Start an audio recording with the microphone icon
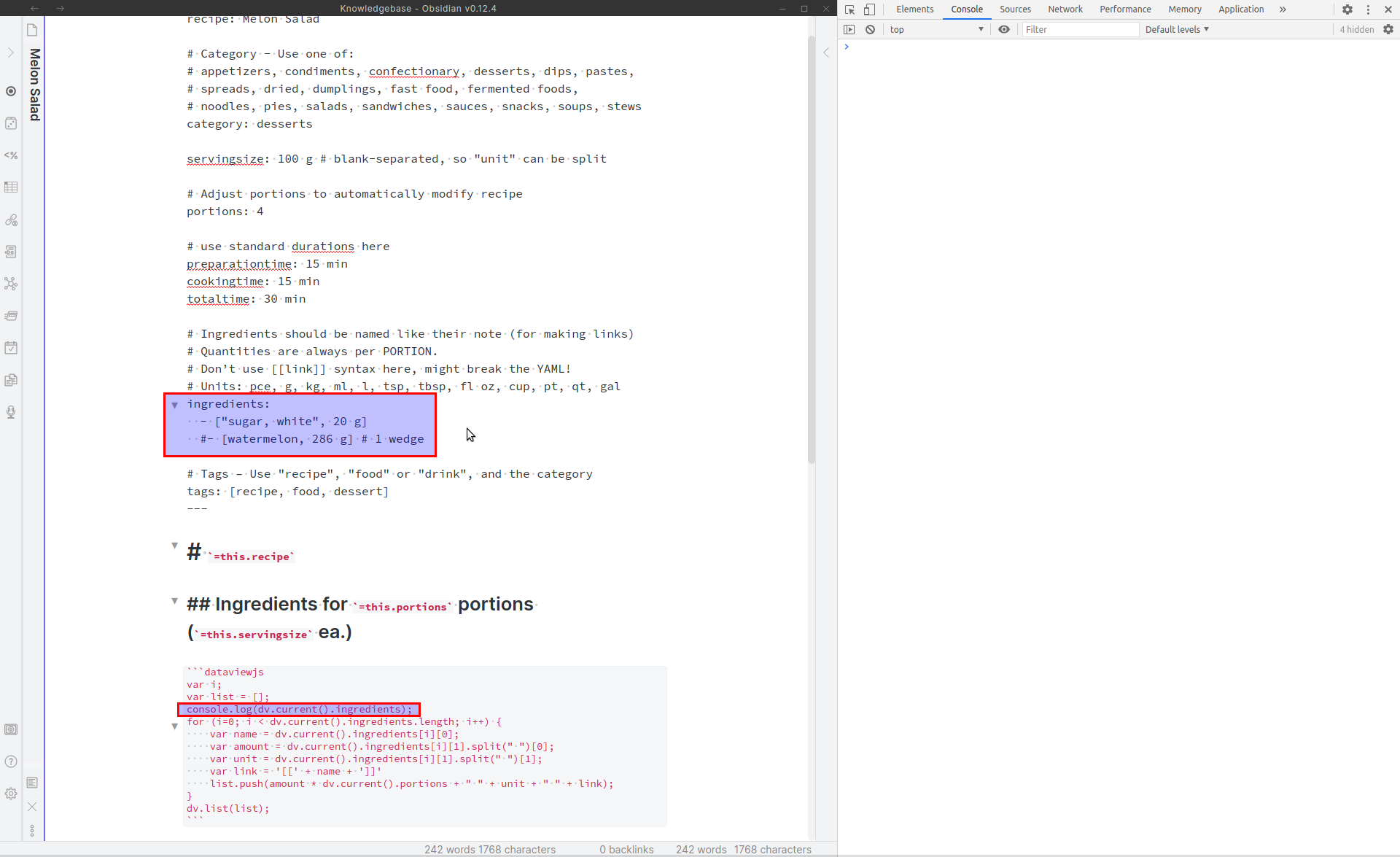This screenshot has width=1400, height=857. point(11,412)
